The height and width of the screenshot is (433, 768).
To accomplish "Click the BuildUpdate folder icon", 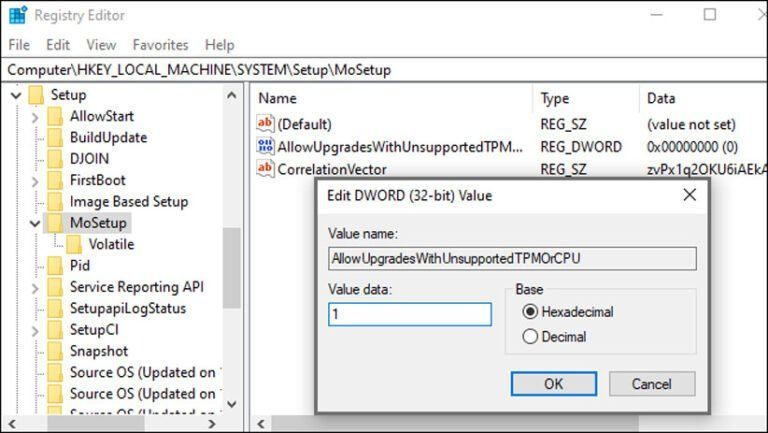I will click(x=55, y=138).
